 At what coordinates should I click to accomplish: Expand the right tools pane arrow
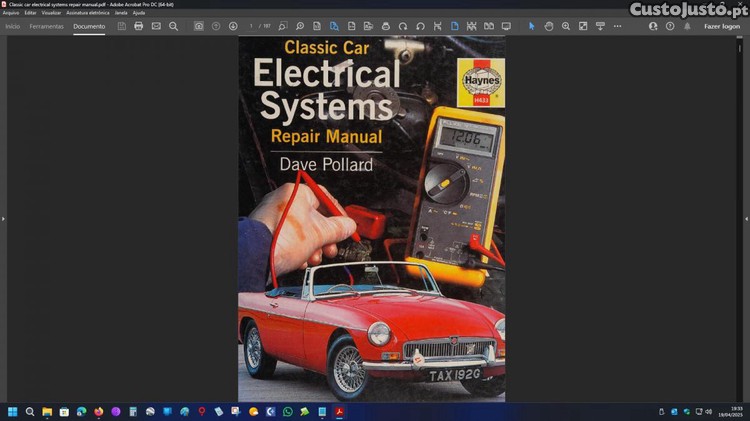[x=746, y=218]
